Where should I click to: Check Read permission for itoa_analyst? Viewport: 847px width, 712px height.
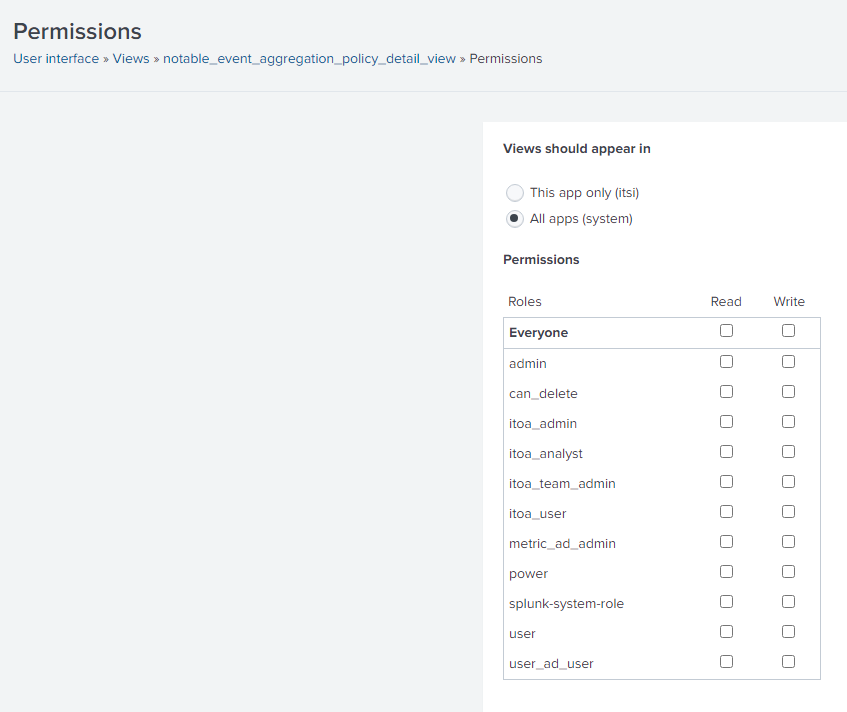point(725,451)
